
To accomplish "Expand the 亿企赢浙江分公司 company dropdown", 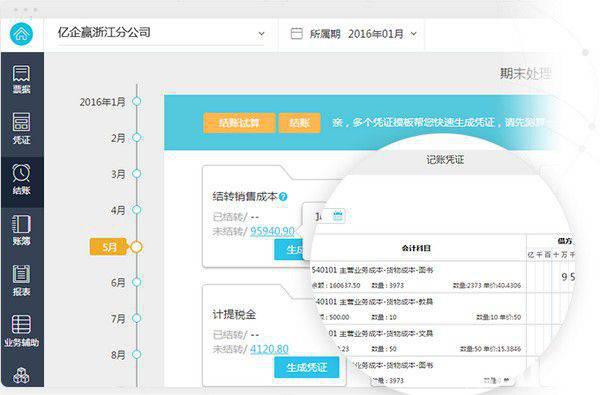I will pyautogui.click(x=261, y=34).
